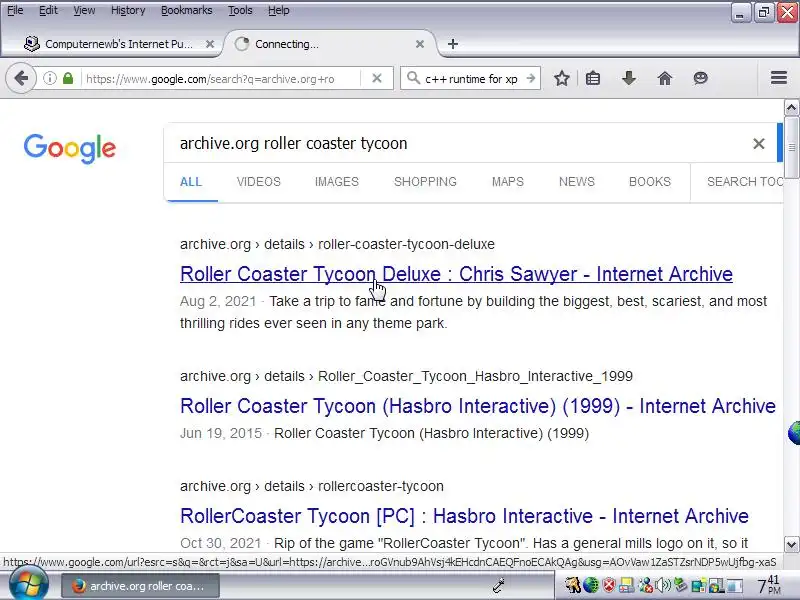Open the History menu

point(128,10)
